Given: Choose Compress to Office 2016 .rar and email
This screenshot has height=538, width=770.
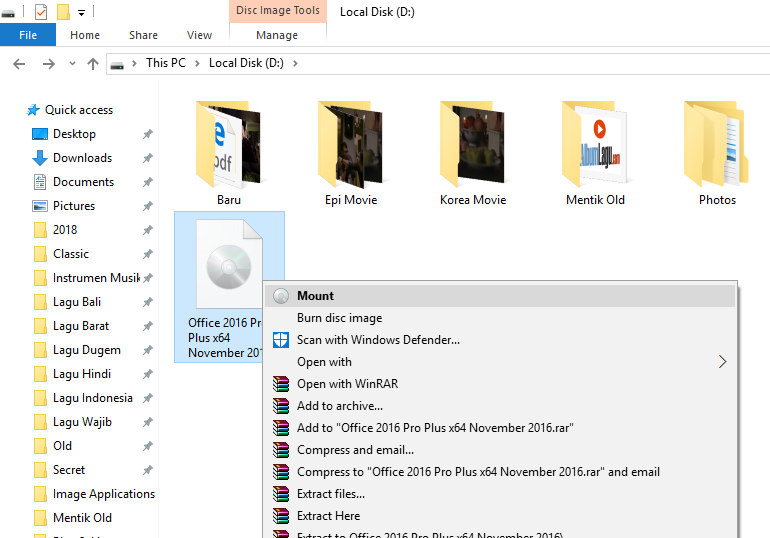Looking at the screenshot, I should [x=500, y=472].
